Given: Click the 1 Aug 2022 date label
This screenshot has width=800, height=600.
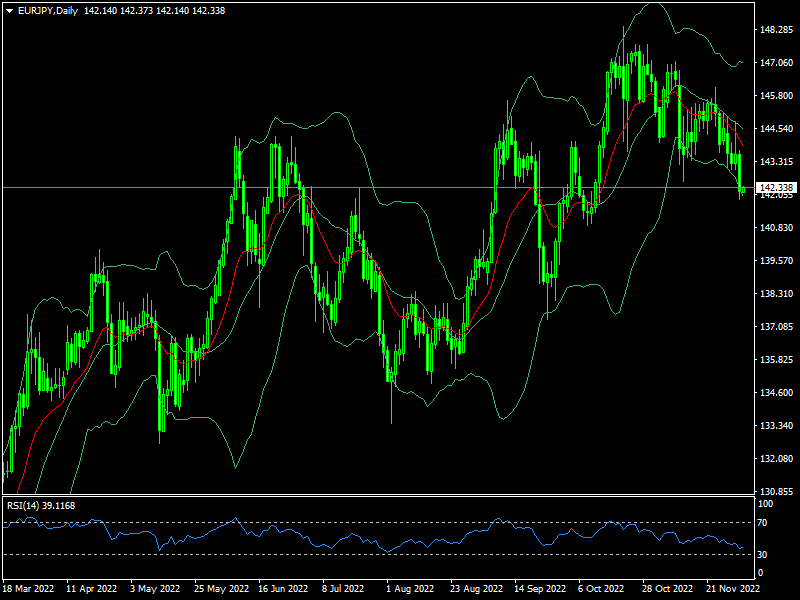Looking at the screenshot, I should (410, 588).
